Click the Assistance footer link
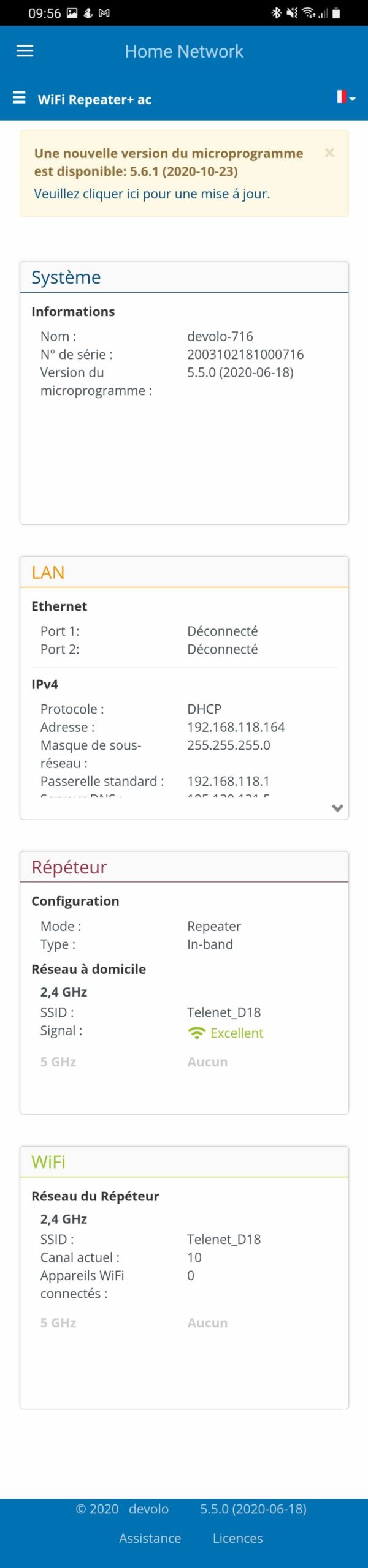 pyautogui.click(x=150, y=1538)
